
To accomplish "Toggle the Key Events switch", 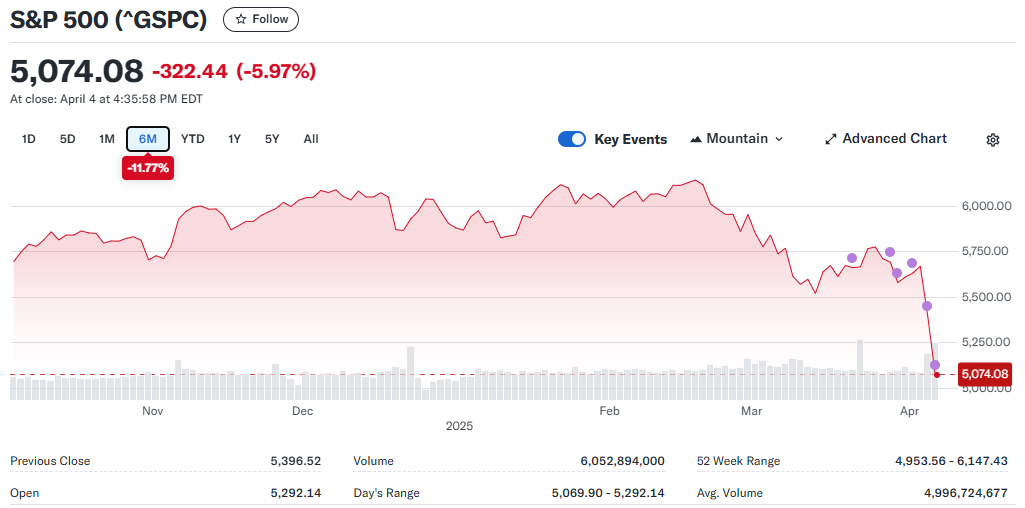I will coord(571,139).
